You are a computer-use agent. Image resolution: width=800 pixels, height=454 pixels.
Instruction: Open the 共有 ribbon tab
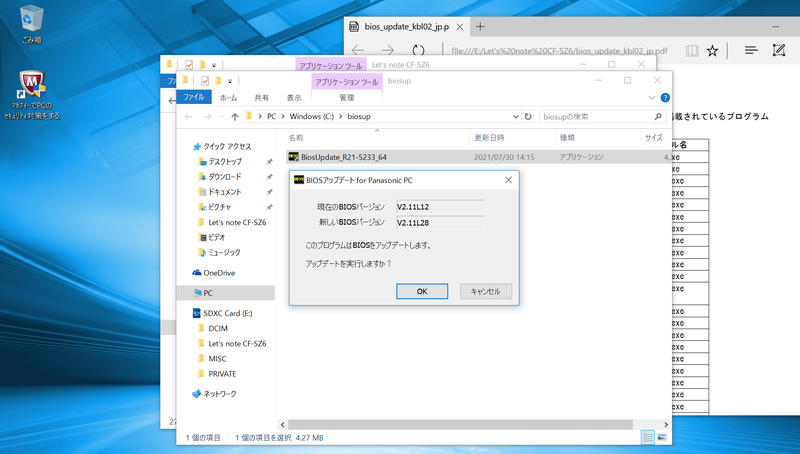262,97
